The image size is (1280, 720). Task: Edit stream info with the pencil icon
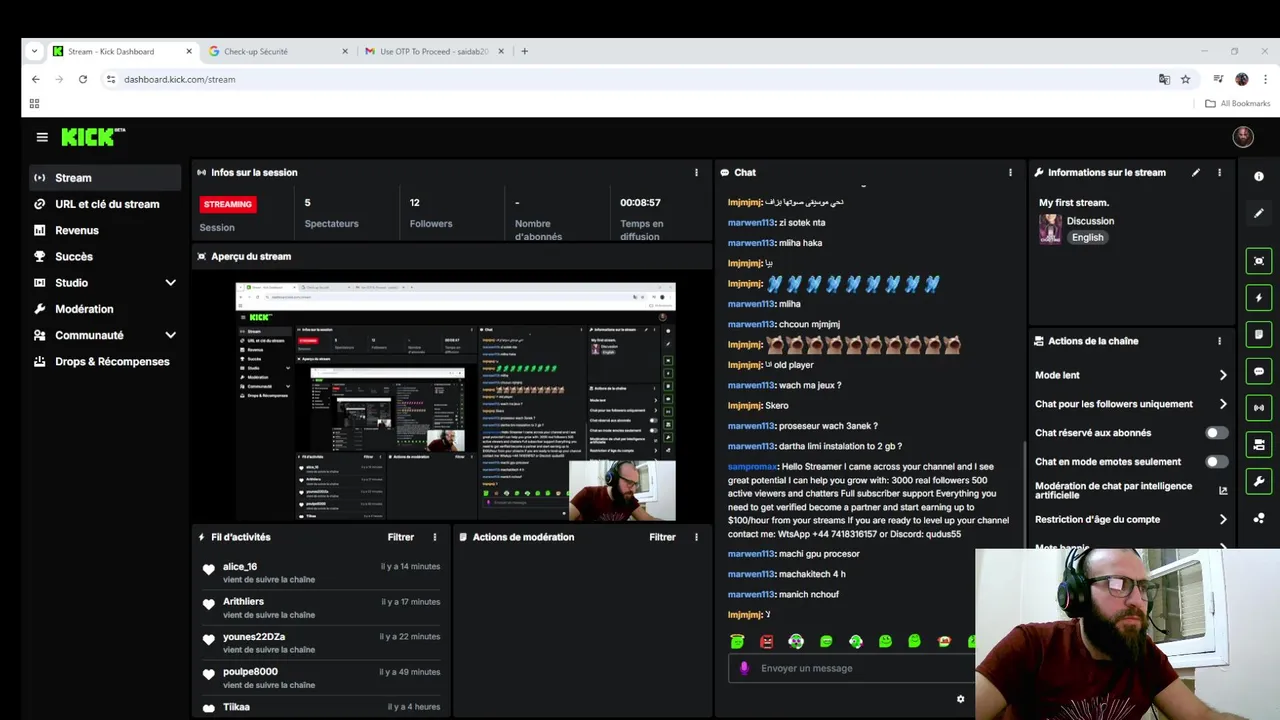[1196, 172]
